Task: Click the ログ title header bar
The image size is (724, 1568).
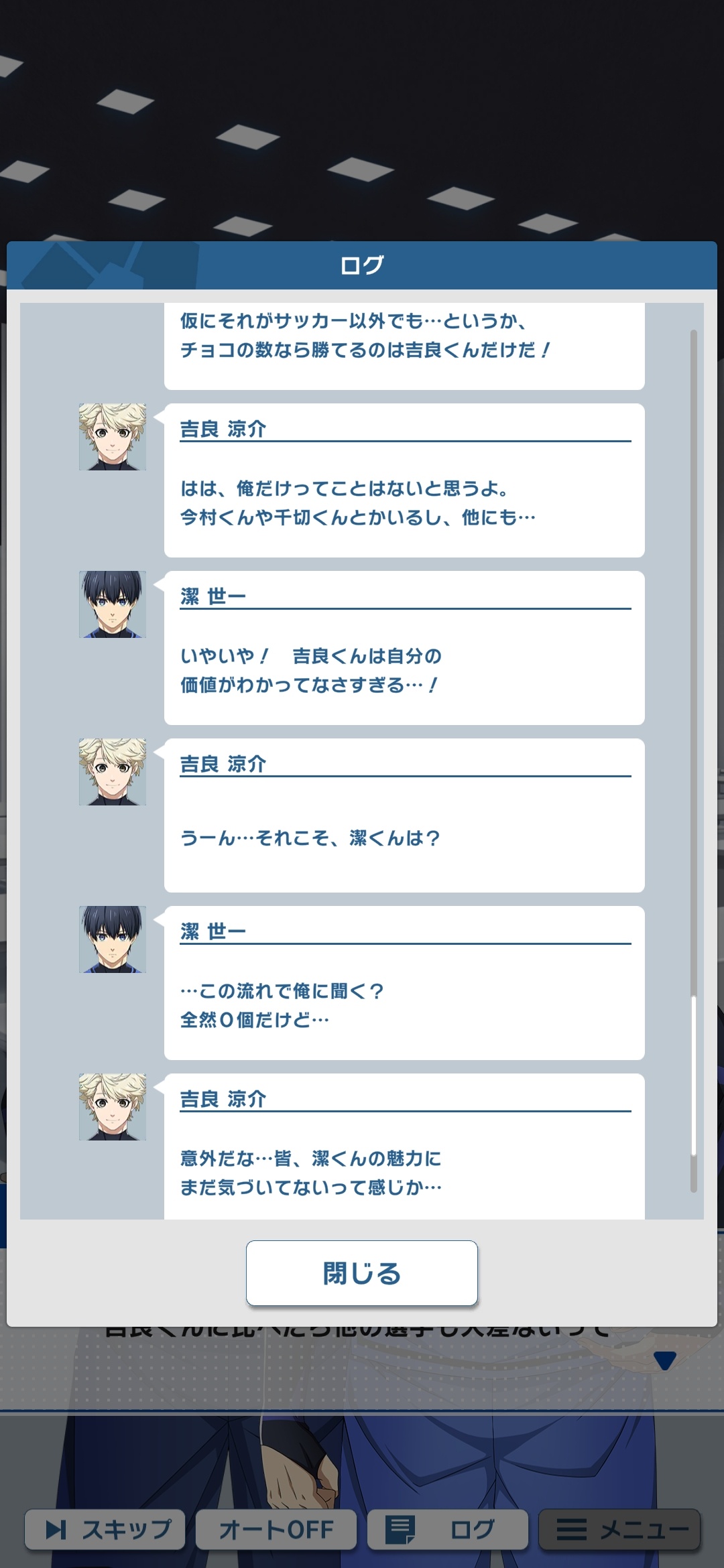Action: click(362, 265)
